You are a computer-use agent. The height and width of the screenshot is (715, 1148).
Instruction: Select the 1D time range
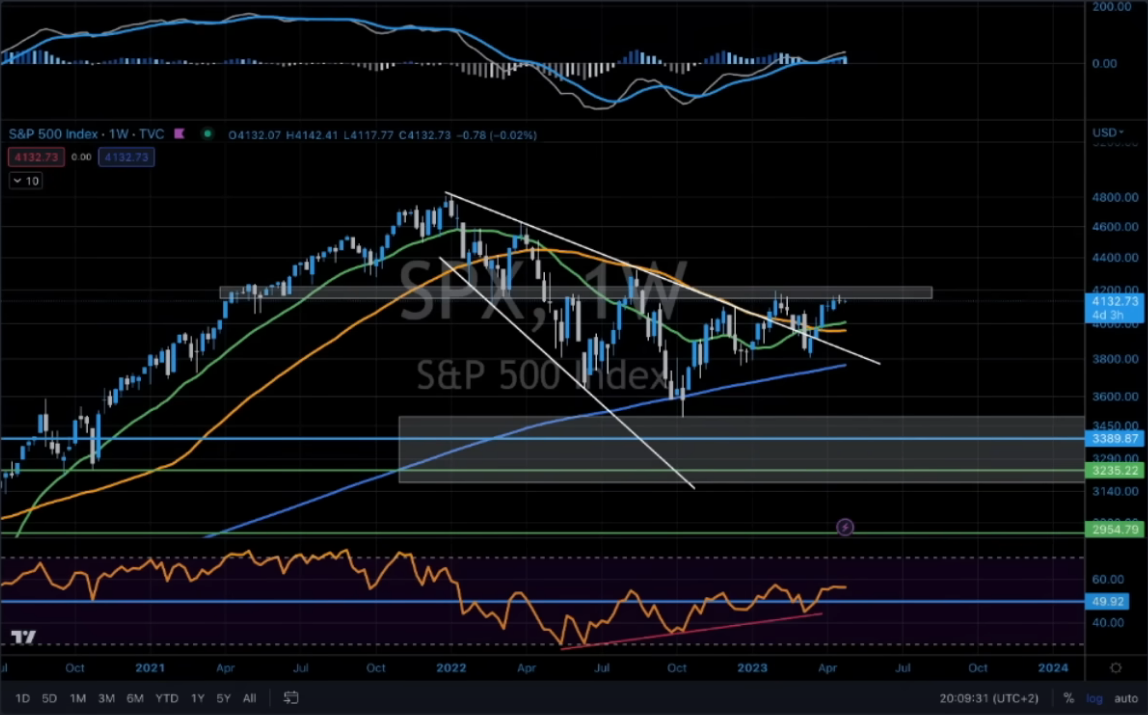(22, 698)
